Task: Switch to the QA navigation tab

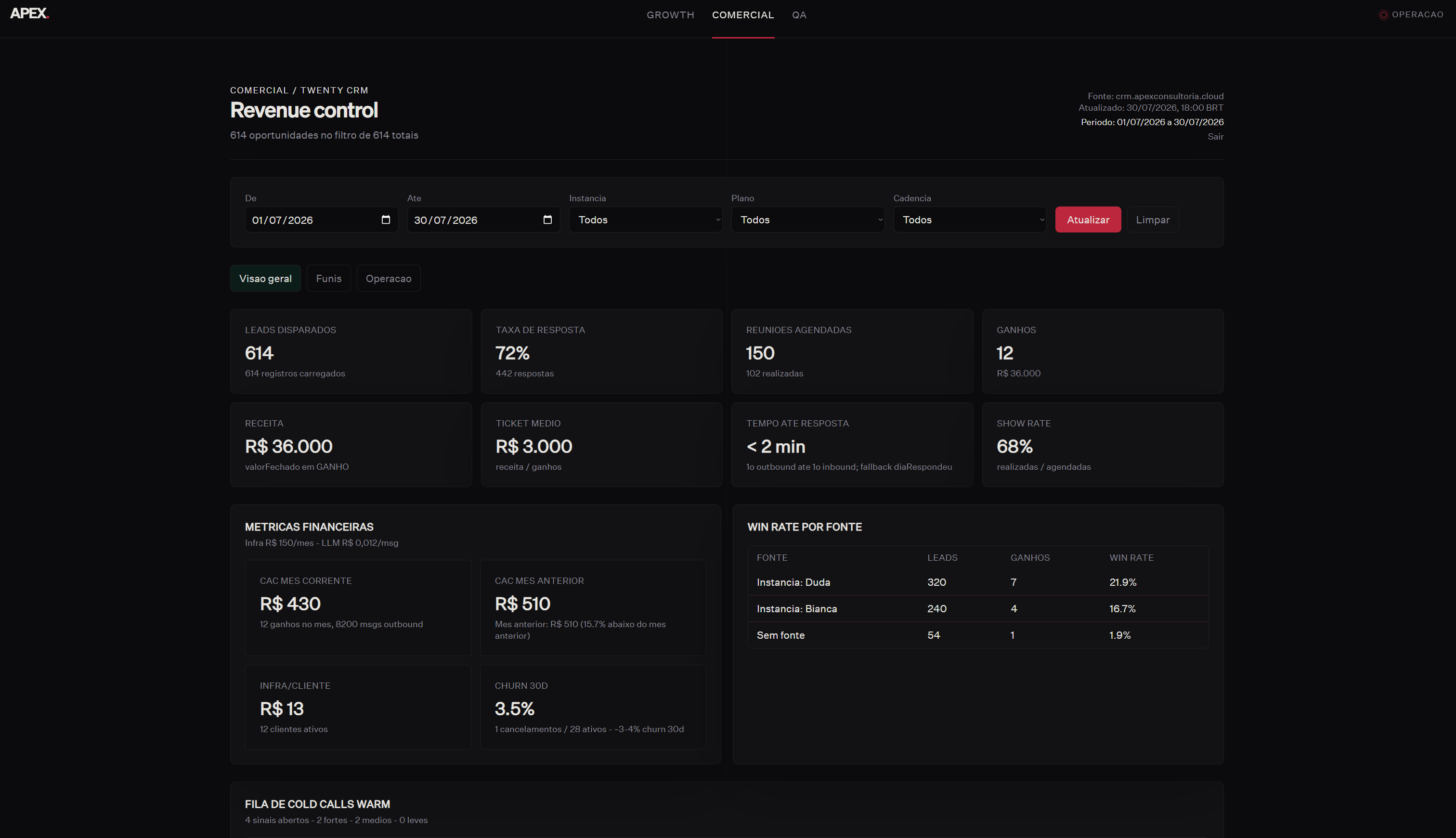Action: point(799,15)
